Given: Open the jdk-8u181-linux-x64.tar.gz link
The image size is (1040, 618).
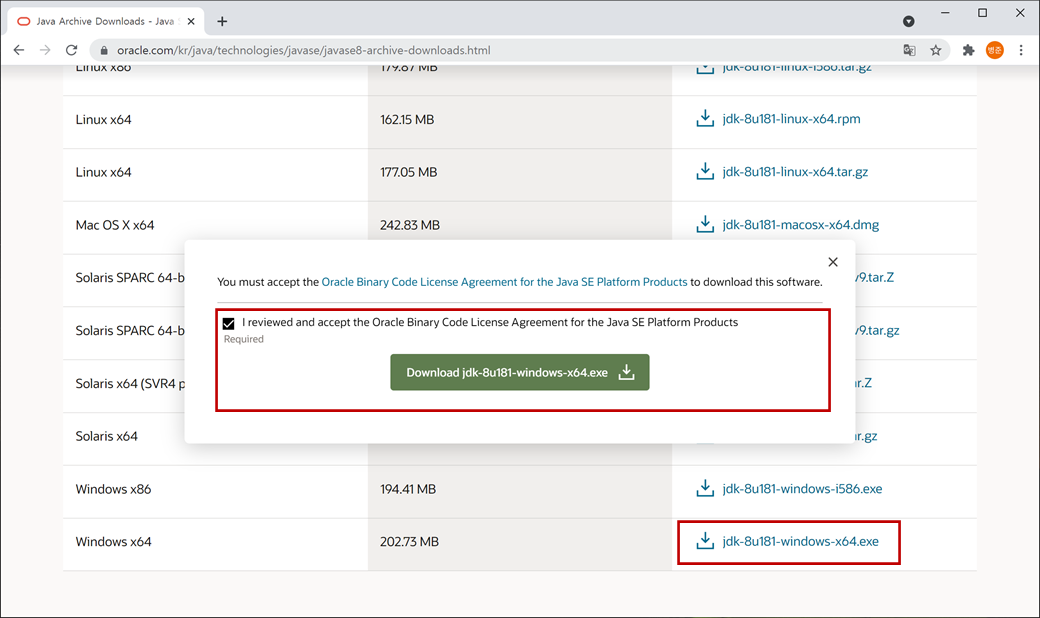Looking at the screenshot, I should (795, 172).
